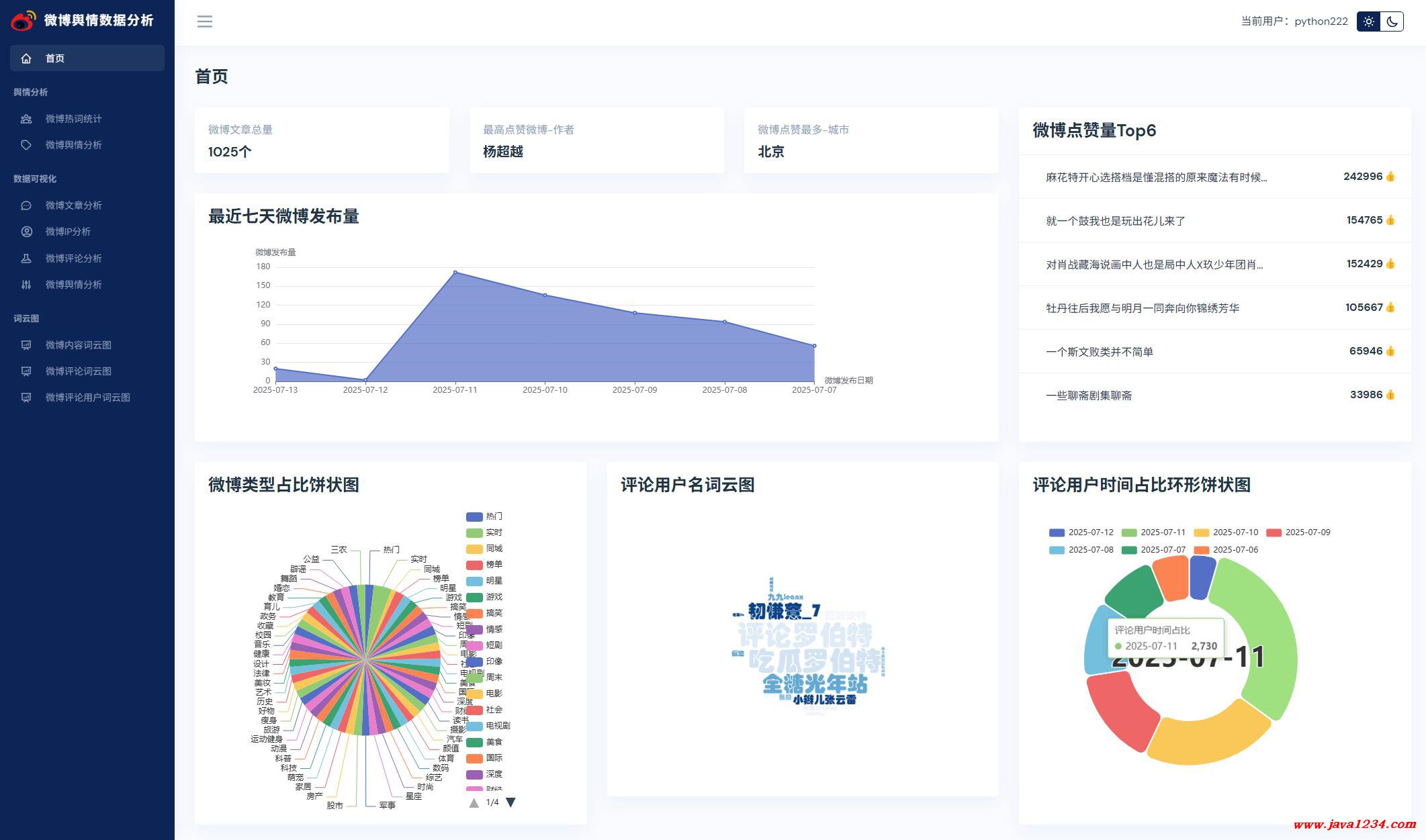Open 微博评论用户词云图 menu item
This screenshot has width=1426, height=840.
87,398
